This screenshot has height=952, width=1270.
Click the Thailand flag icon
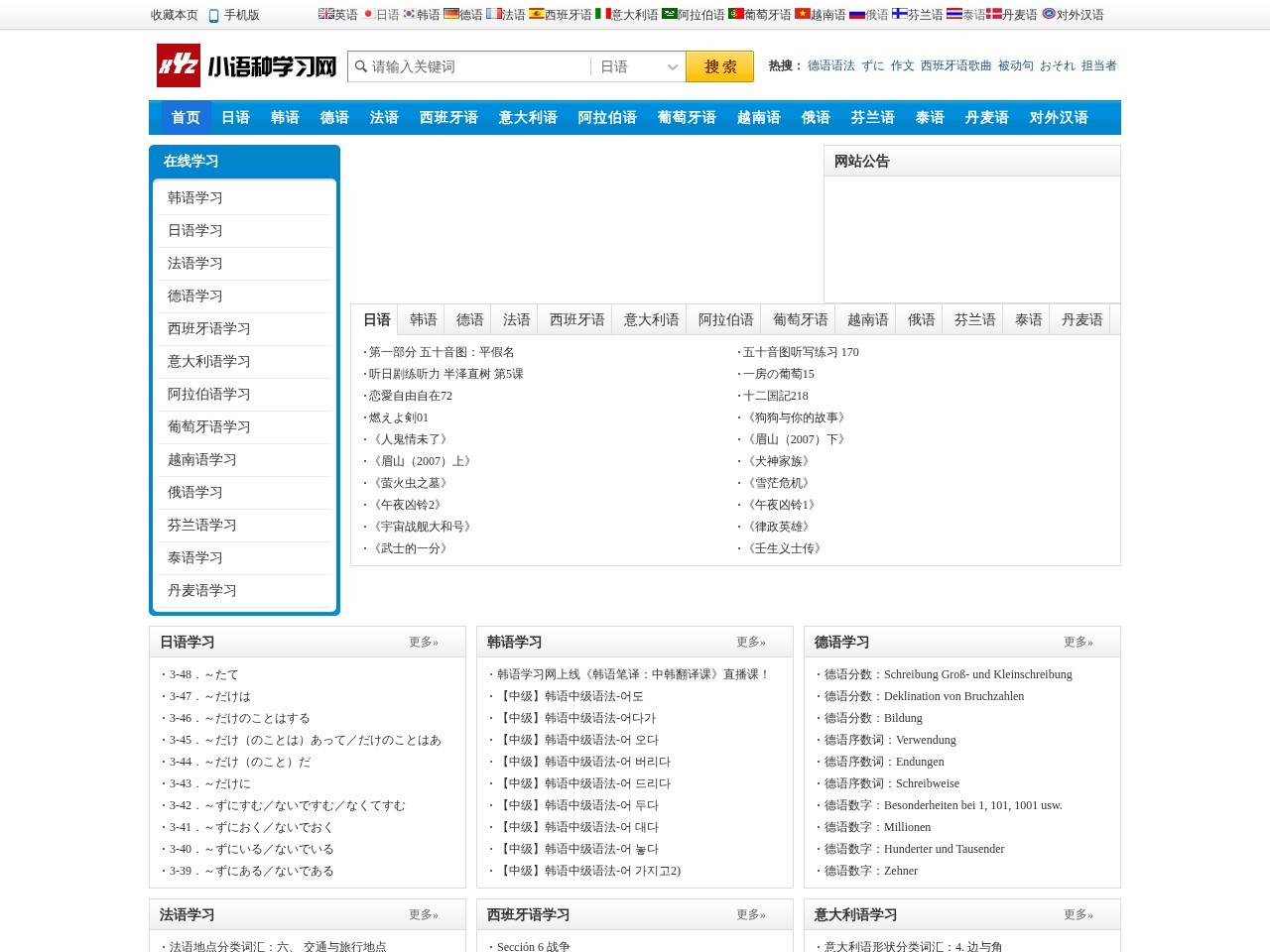point(953,14)
